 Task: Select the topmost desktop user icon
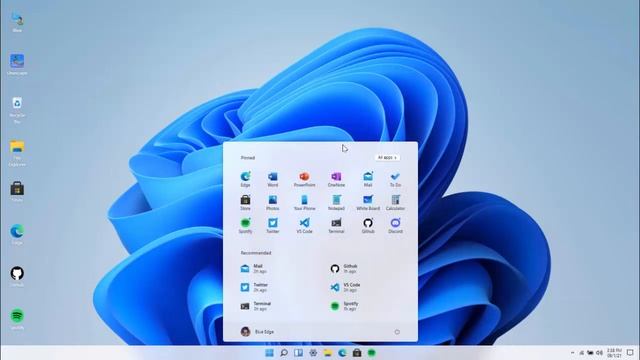click(17, 22)
